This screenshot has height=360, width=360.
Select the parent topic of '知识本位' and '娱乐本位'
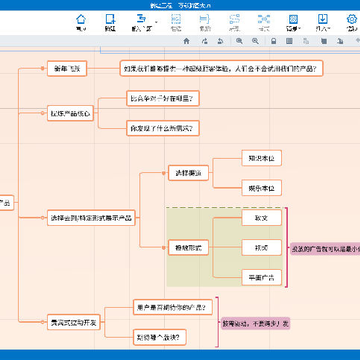[188, 173]
